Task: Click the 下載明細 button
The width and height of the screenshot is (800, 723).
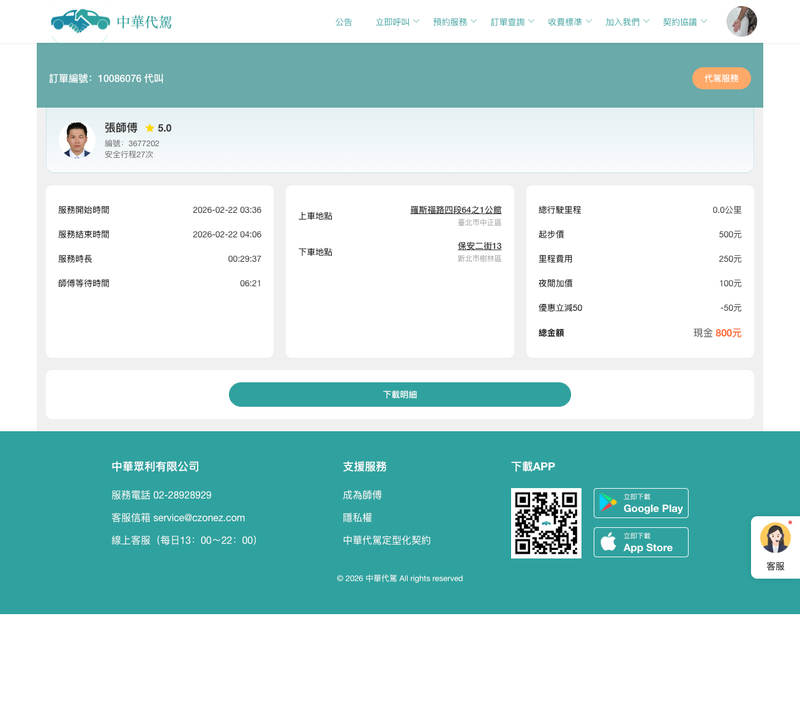Action: (x=400, y=395)
